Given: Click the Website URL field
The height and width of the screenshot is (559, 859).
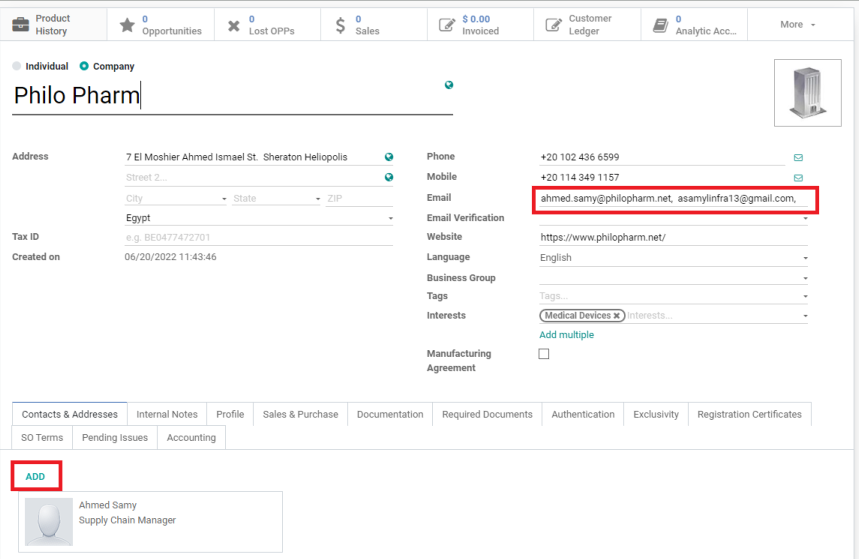Looking at the screenshot, I should (x=673, y=237).
